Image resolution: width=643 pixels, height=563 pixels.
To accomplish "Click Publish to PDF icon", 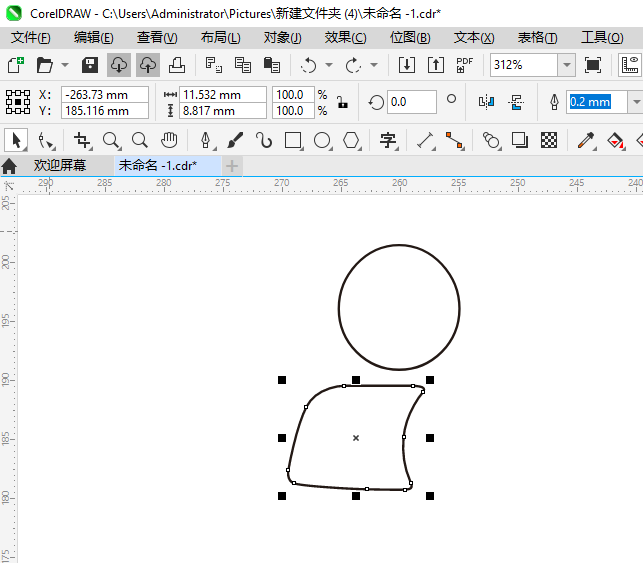I will point(464,65).
